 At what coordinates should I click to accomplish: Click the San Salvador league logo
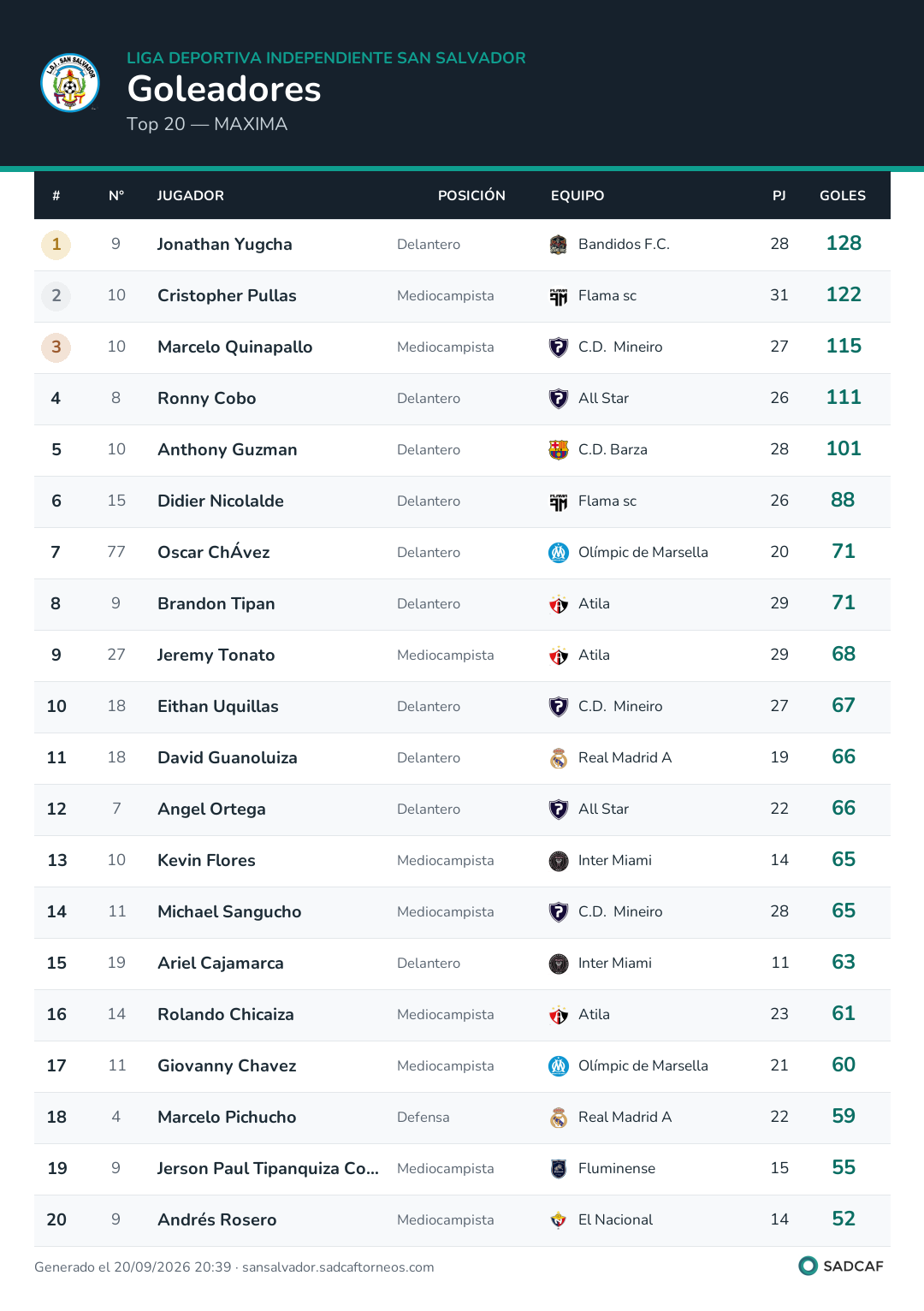(70, 83)
